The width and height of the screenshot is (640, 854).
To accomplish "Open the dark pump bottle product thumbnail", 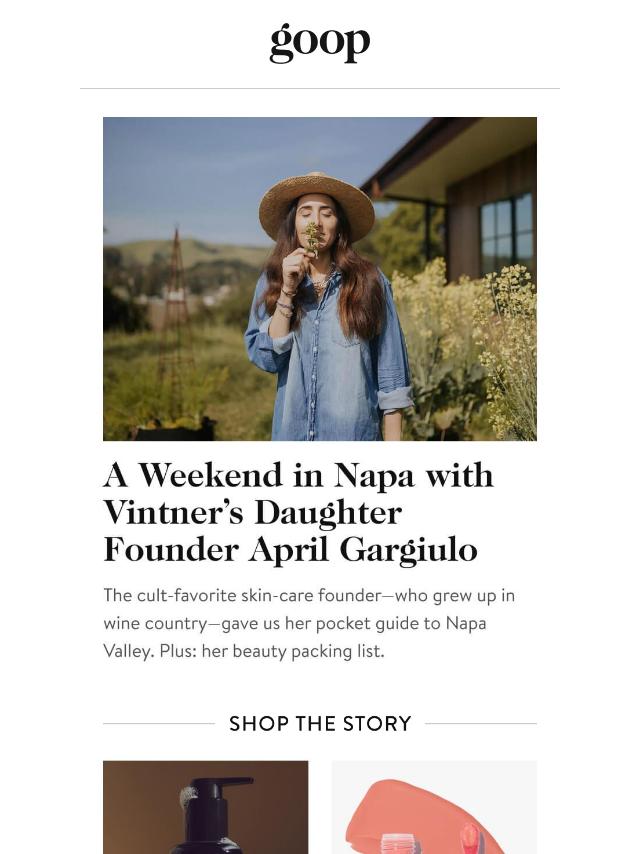I will (205, 807).
